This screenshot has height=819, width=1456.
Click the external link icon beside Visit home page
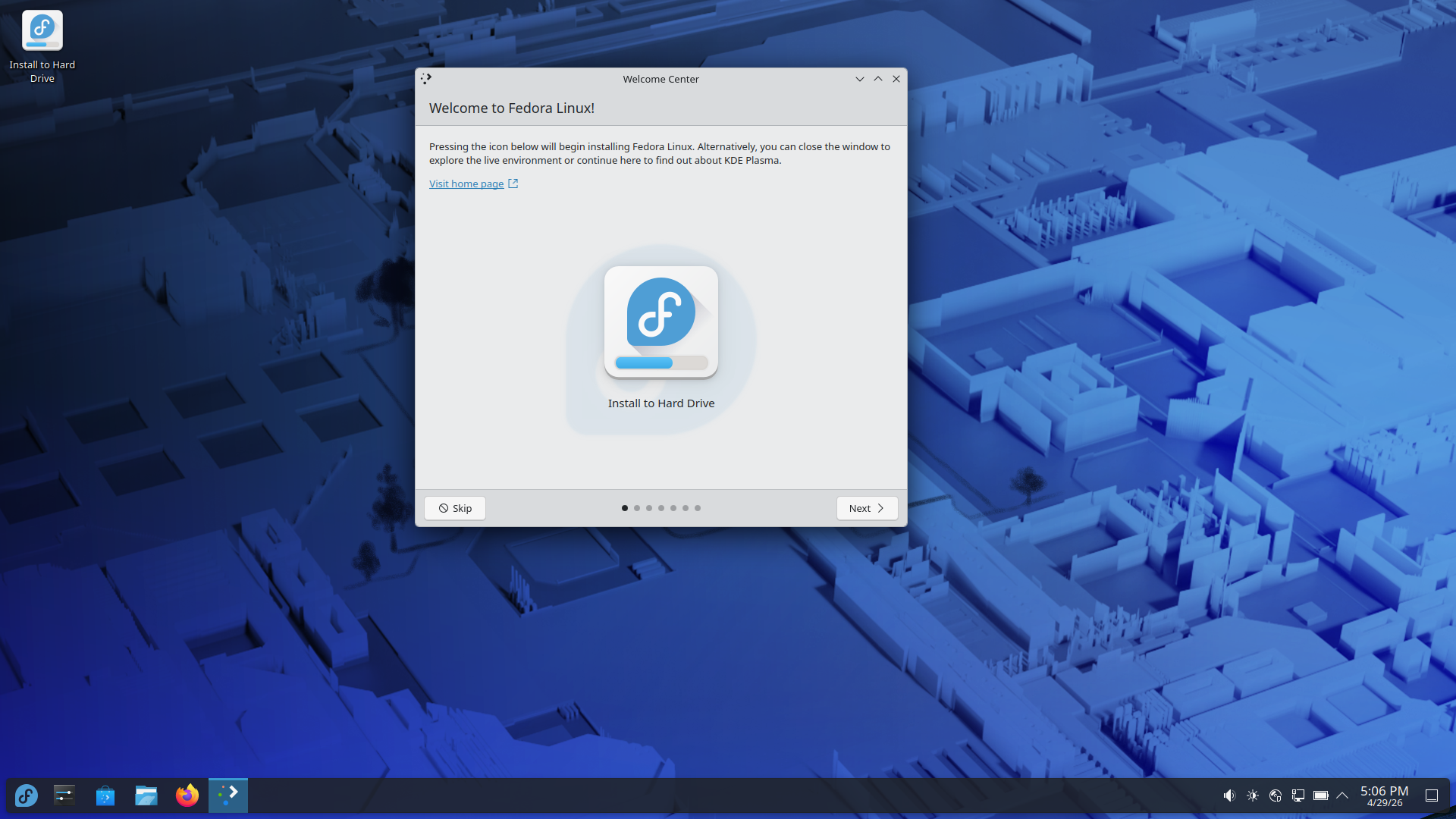(513, 184)
